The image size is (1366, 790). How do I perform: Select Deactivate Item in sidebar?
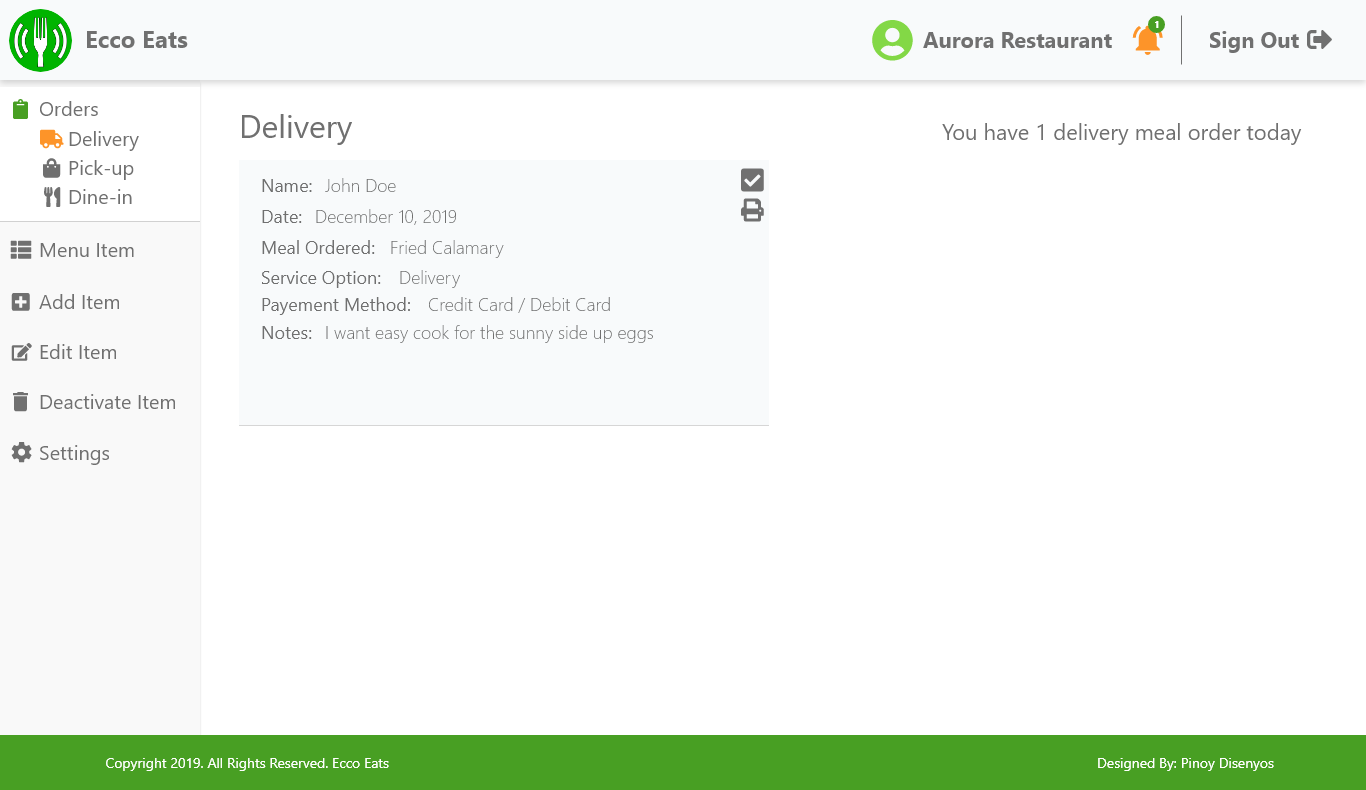pos(107,402)
